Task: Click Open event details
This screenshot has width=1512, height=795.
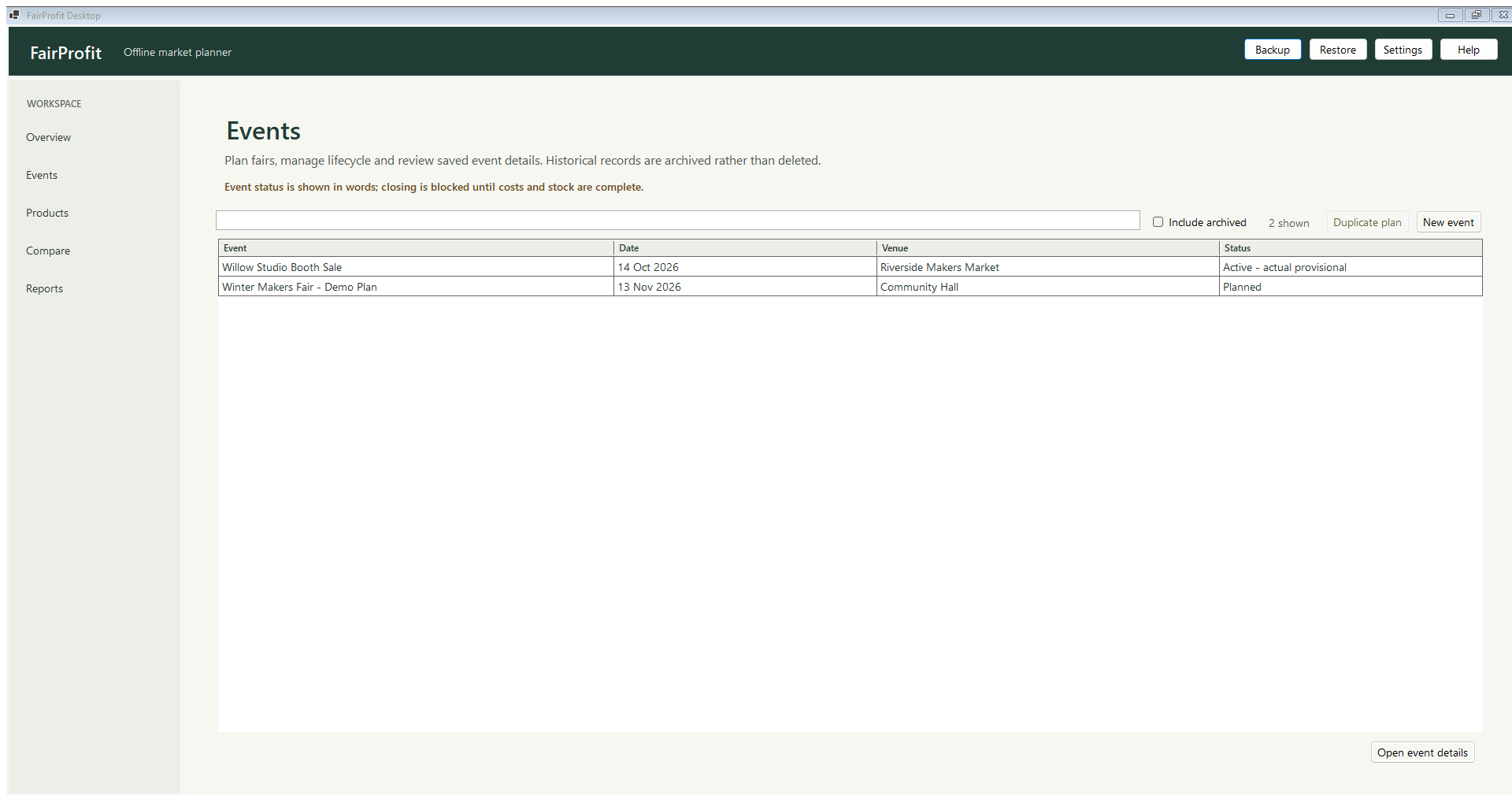Action: coord(1422,752)
